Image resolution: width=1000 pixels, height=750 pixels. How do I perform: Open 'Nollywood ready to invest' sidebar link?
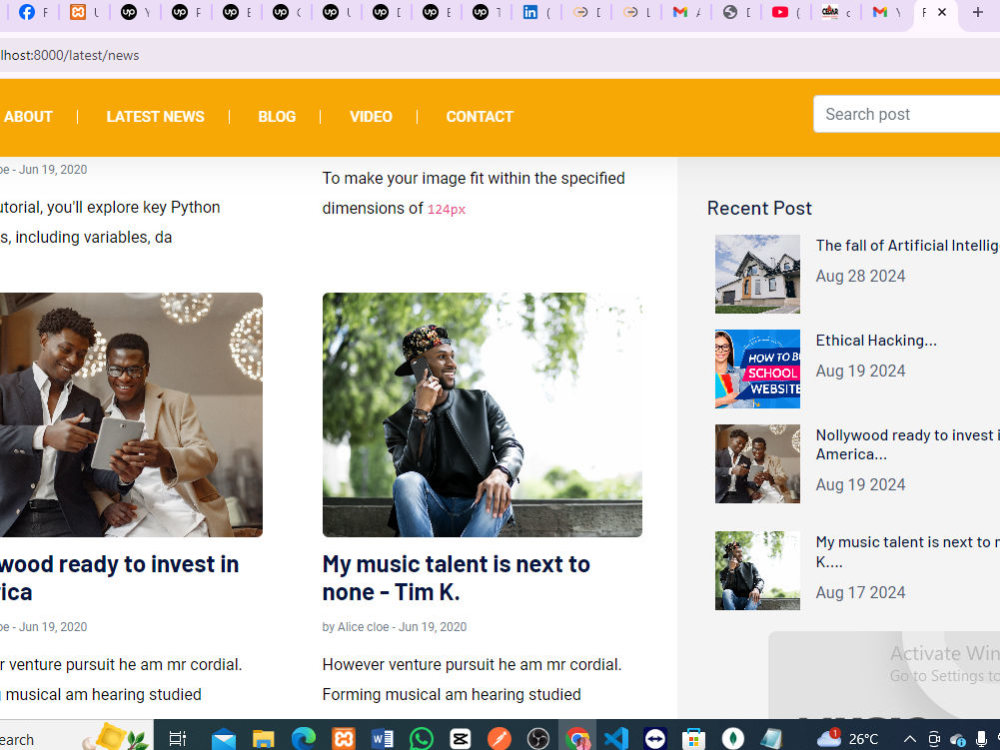pyautogui.click(x=908, y=445)
